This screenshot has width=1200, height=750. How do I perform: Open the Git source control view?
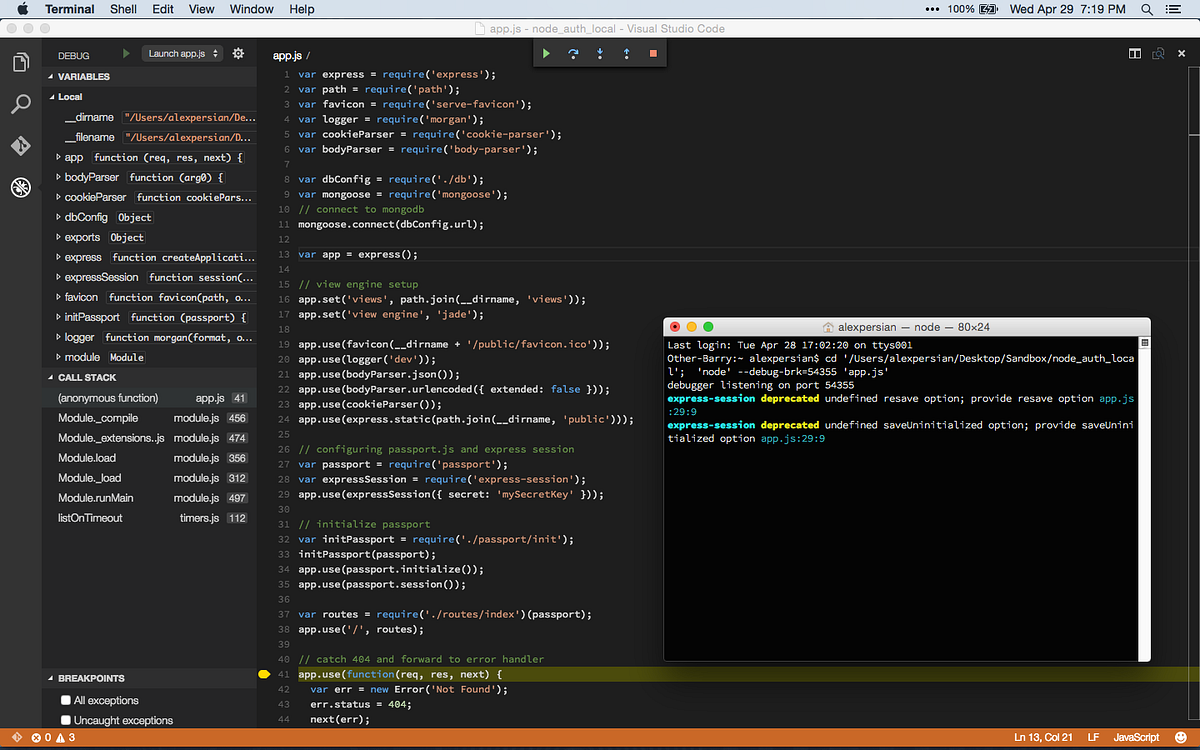pyautogui.click(x=20, y=146)
